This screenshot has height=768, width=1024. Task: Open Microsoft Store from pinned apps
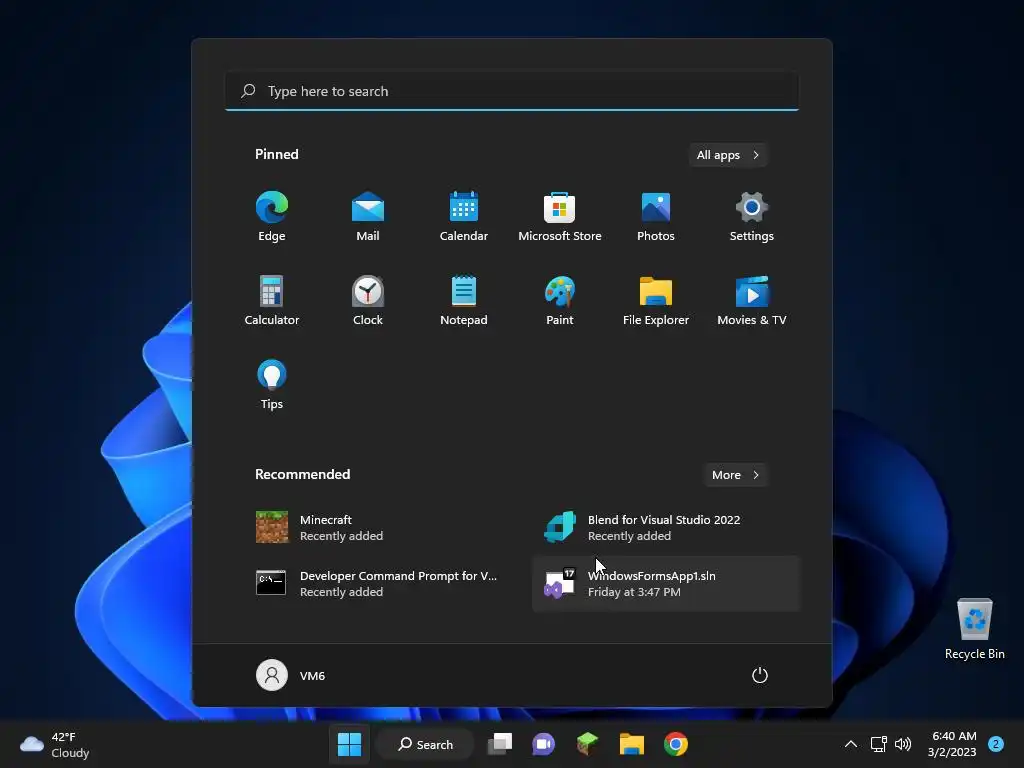(x=560, y=217)
